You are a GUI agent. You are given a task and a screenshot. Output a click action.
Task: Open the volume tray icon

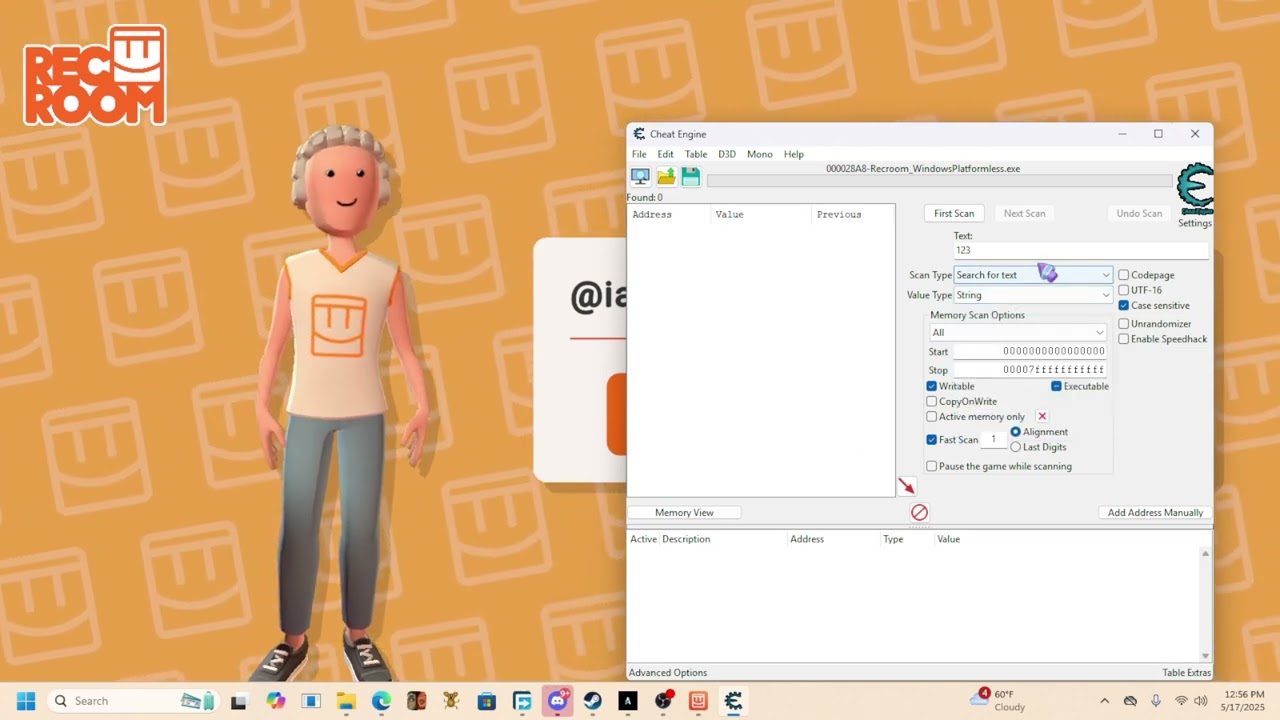pyautogui.click(x=1201, y=701)
